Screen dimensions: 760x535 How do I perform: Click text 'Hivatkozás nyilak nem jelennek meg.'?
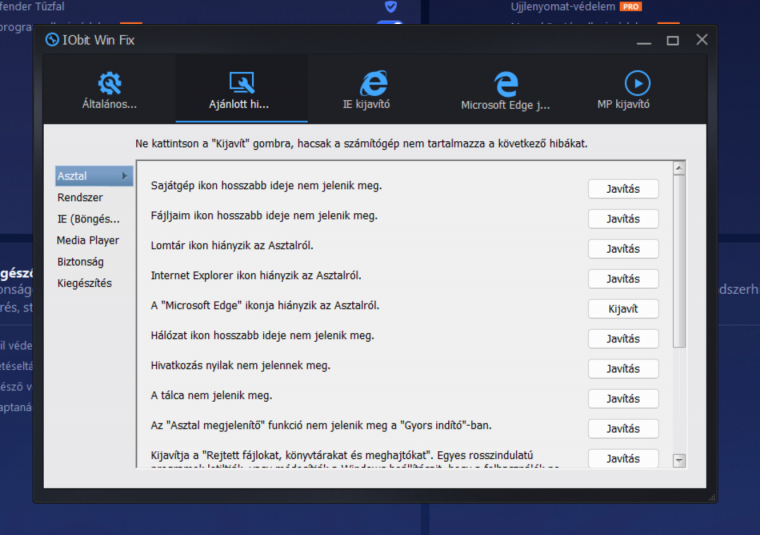pyautogui.click(x=240, y=365)
